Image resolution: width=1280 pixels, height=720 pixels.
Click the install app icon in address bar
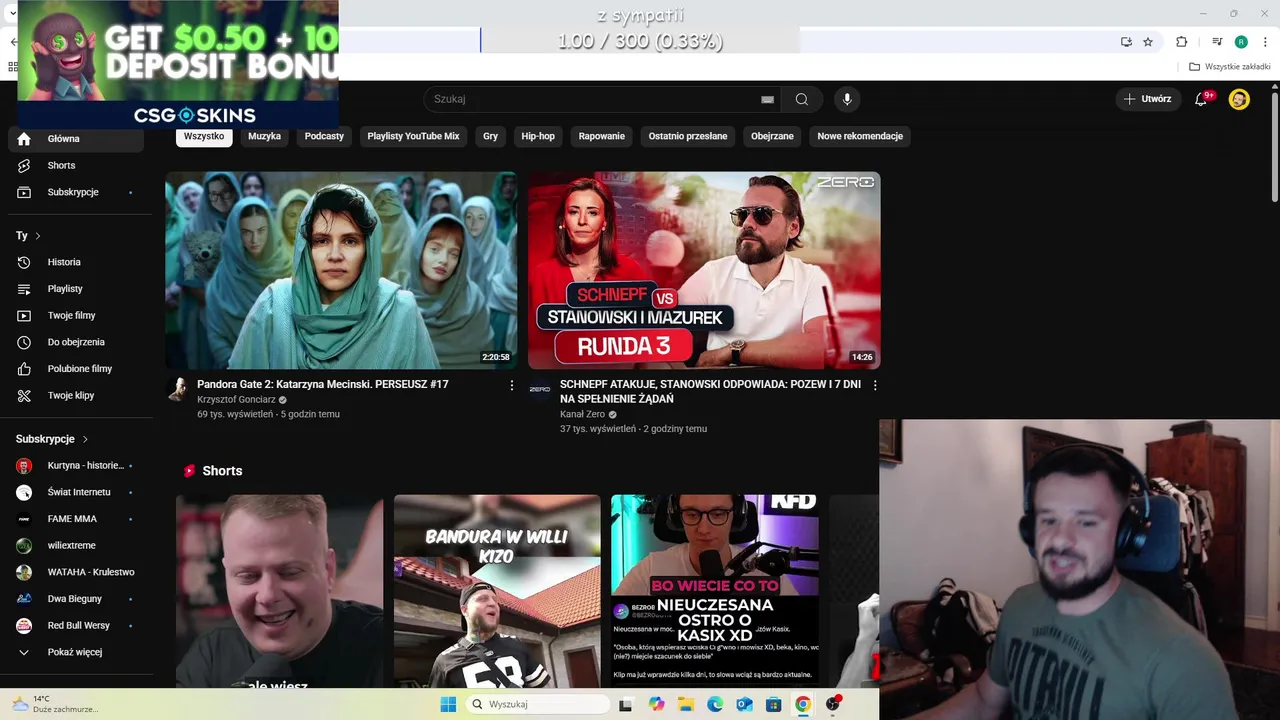pos(1126,42)
